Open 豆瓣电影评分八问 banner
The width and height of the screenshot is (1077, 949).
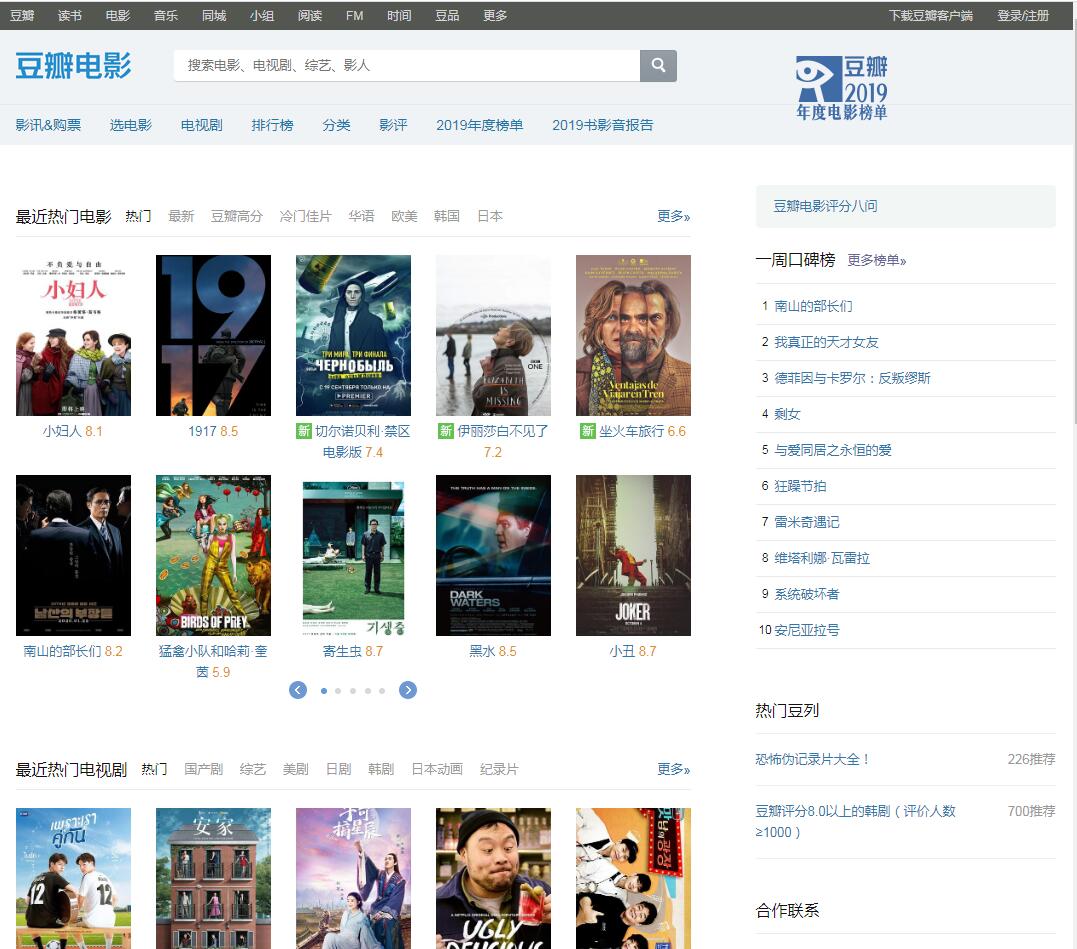[x=905, y=206]
